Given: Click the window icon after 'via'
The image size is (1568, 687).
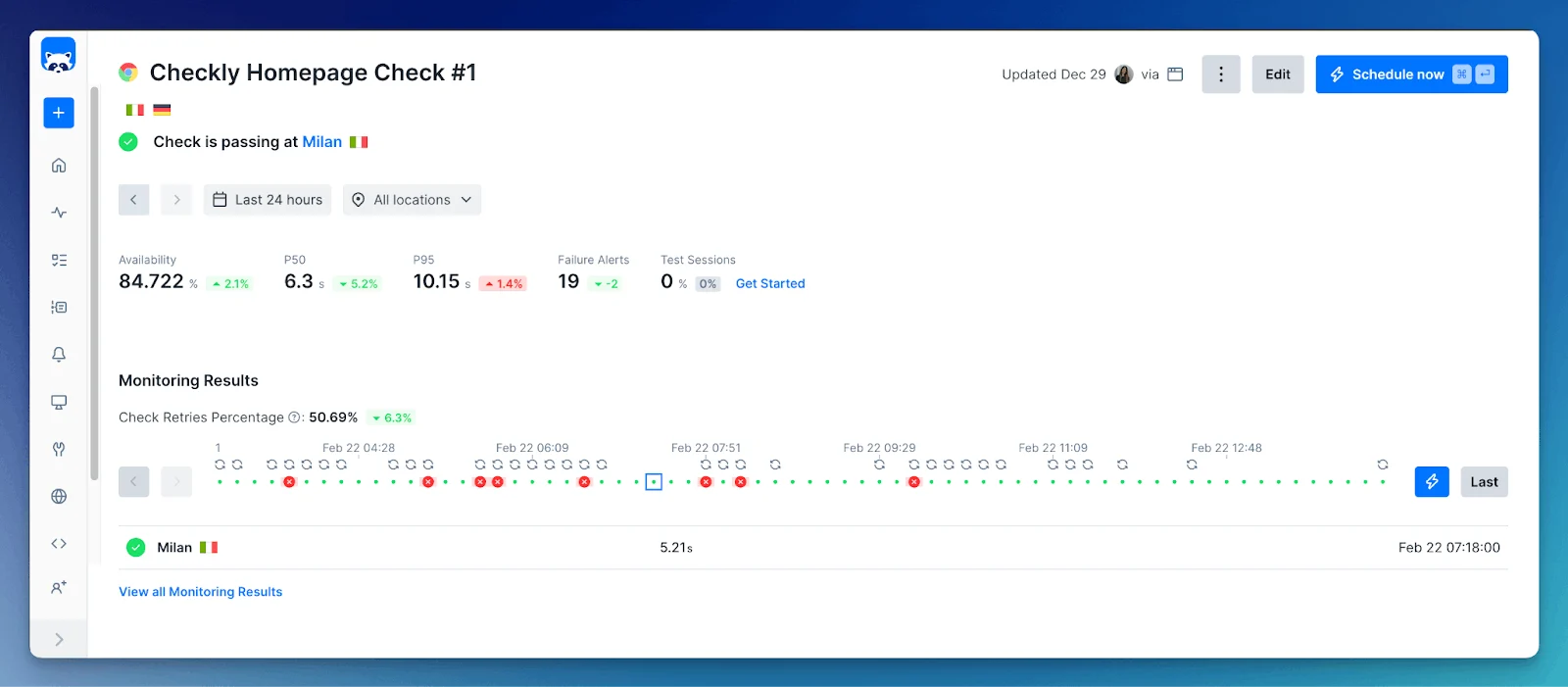Looking at the screenshot, I should point(1175,74).
